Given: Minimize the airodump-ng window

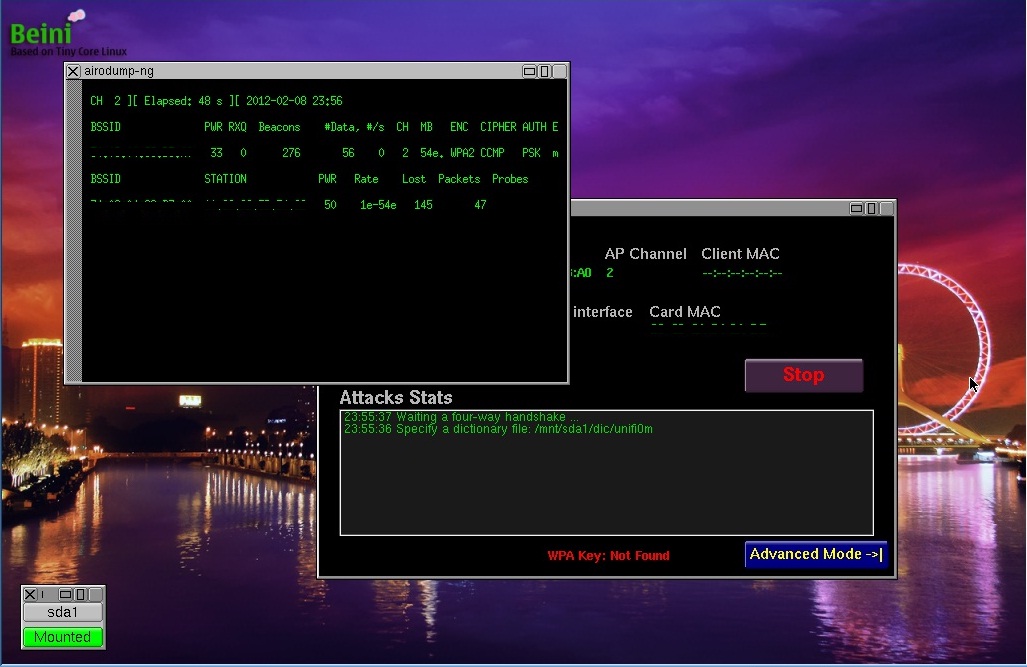Looking at the screenshot, I should (527, 71).
